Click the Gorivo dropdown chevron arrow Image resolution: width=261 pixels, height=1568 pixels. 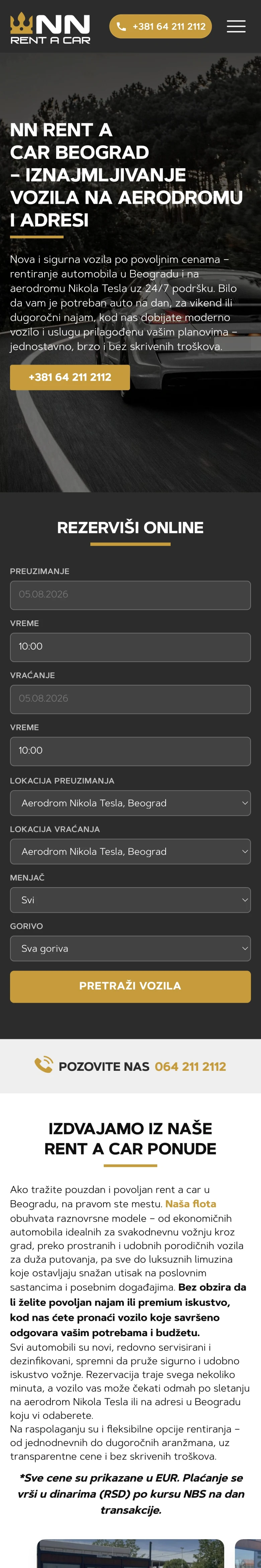(245, 949)
